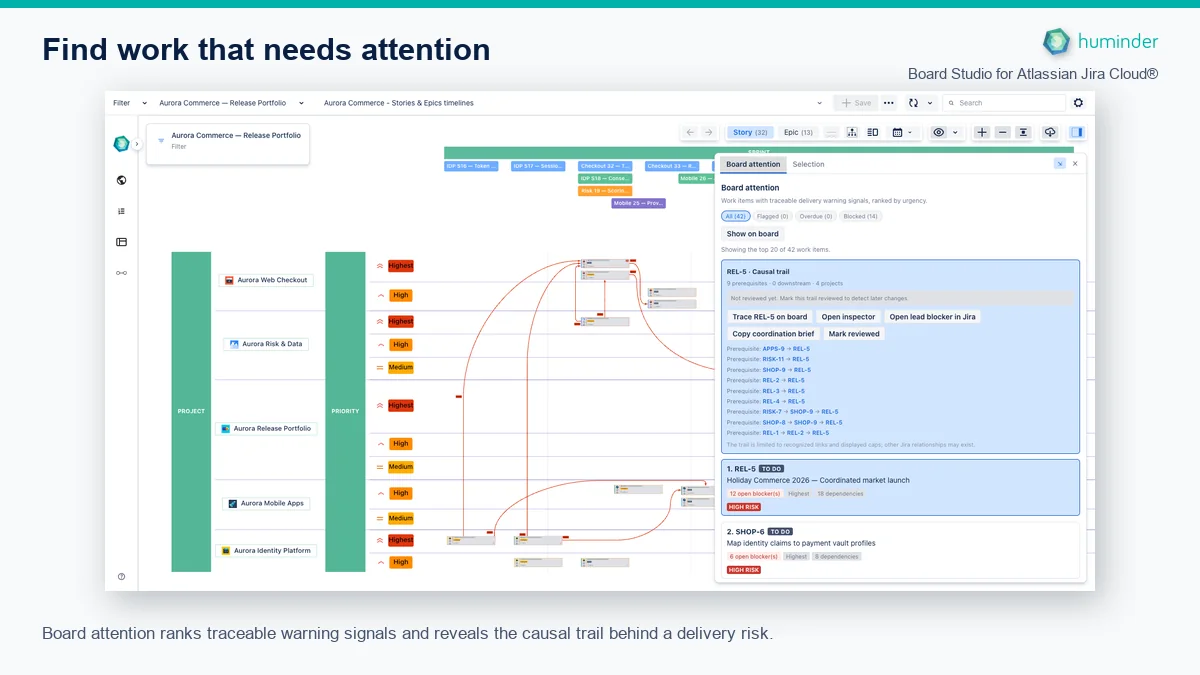Viewport: 1200px width, 675px height.
Task: Open the calendar dropdown arrow
Action: coord(910,132)
